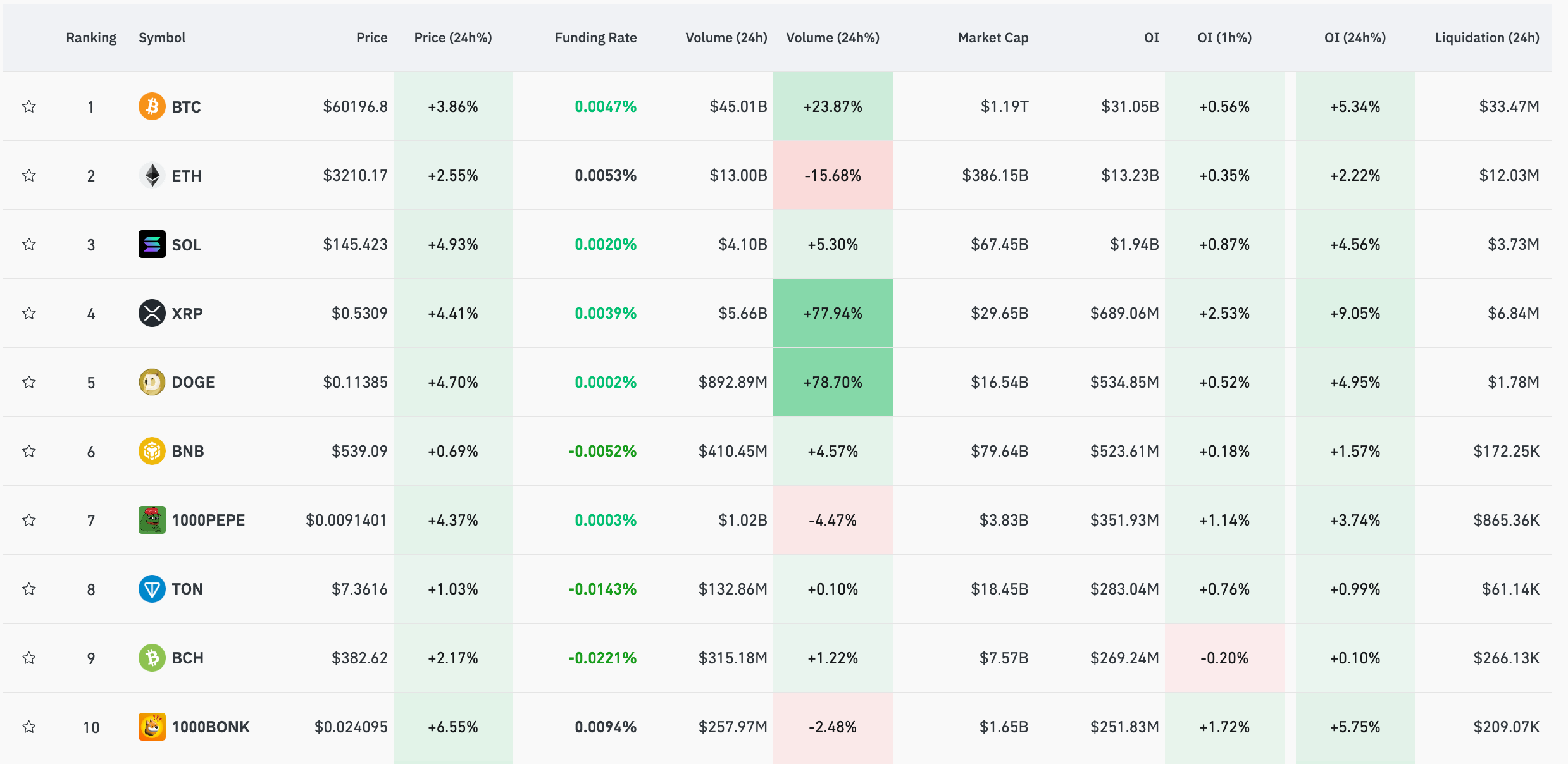Screen dimensions: 1568x764
Task: Click the 1000BONK dog icon
Action: click(152, 727)
